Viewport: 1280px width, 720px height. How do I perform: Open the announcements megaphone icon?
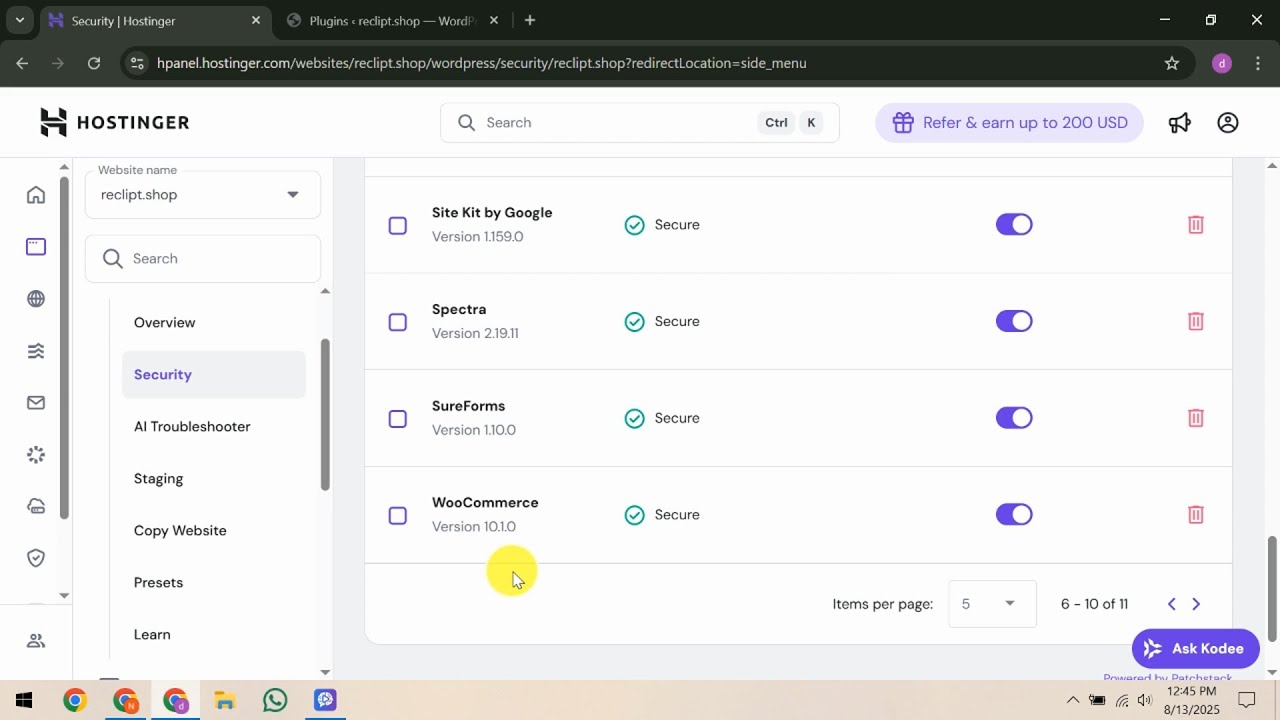click(x=1180, y=122)
